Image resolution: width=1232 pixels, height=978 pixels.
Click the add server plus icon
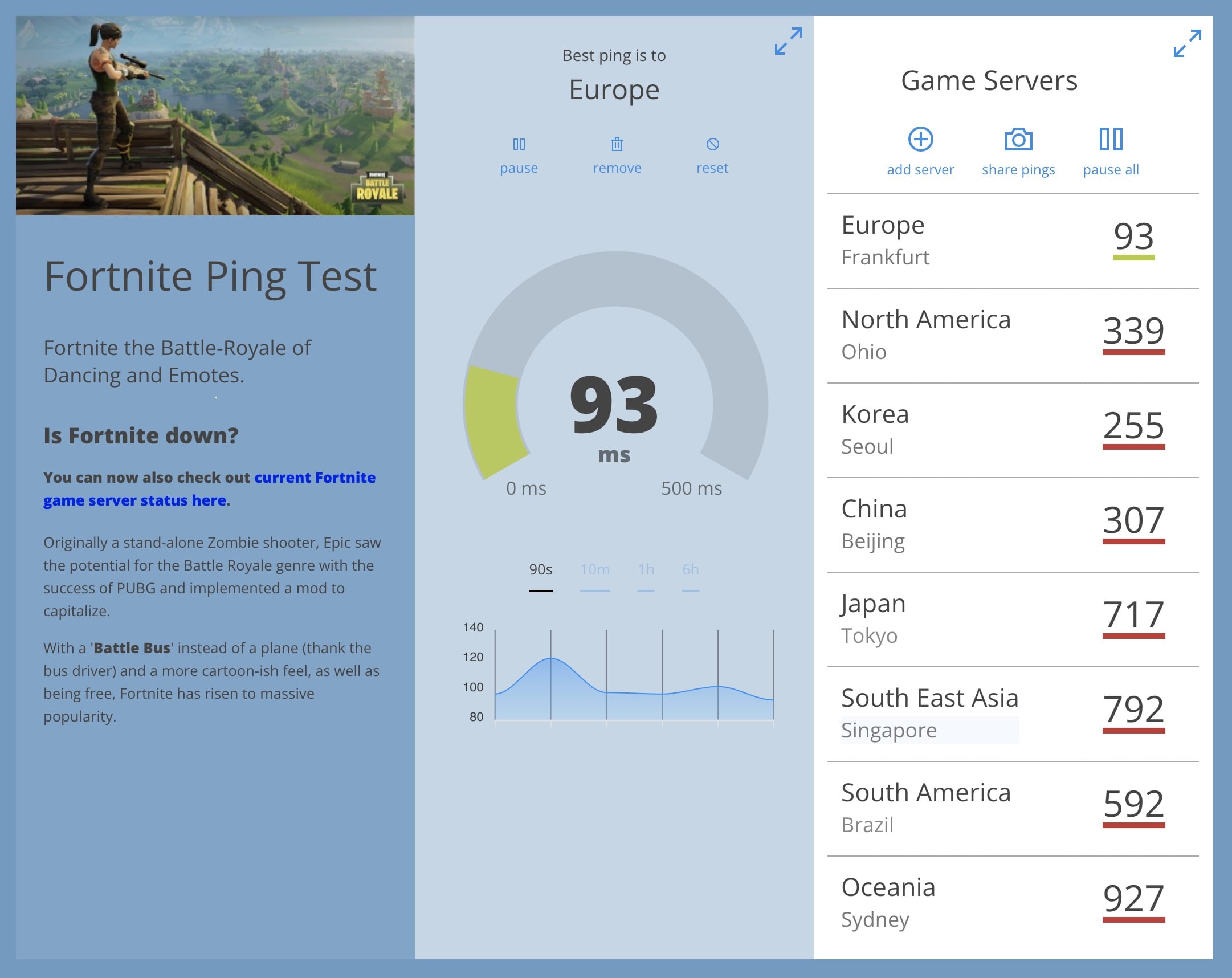[x=920, y=139]
